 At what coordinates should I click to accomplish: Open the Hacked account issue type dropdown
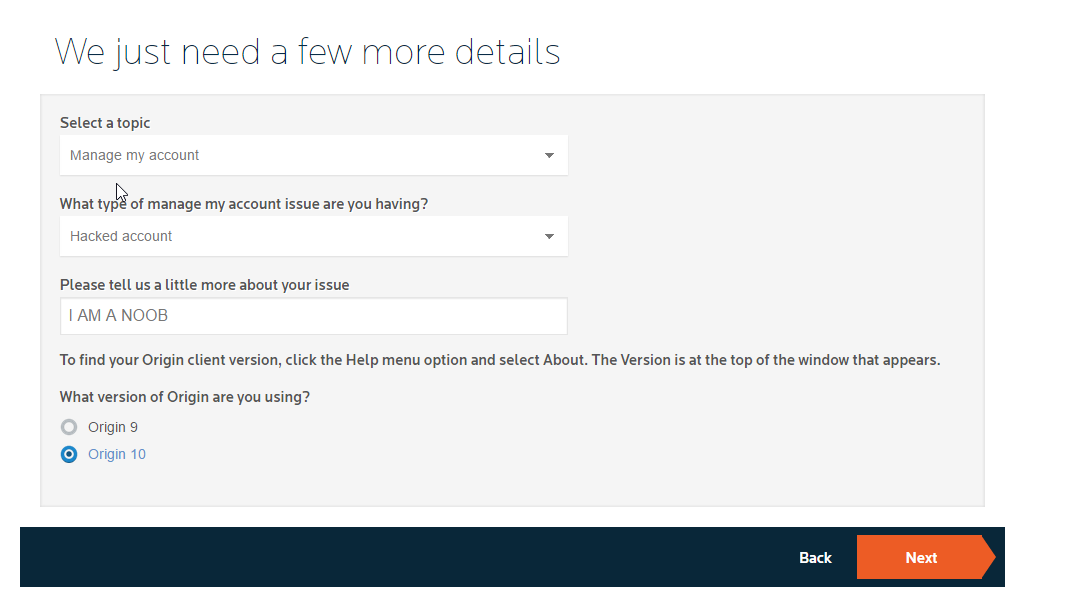[x=314, y=236]
